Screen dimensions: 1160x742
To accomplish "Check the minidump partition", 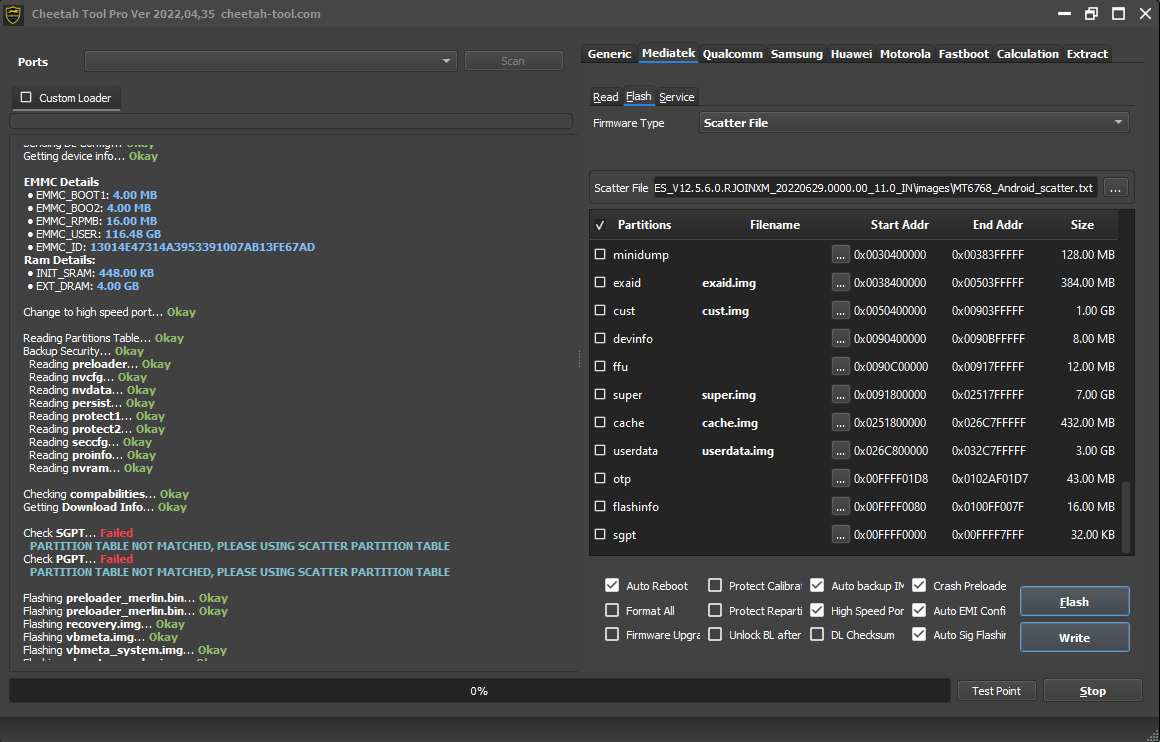I will pyautogui.click(x=600, y=254).
